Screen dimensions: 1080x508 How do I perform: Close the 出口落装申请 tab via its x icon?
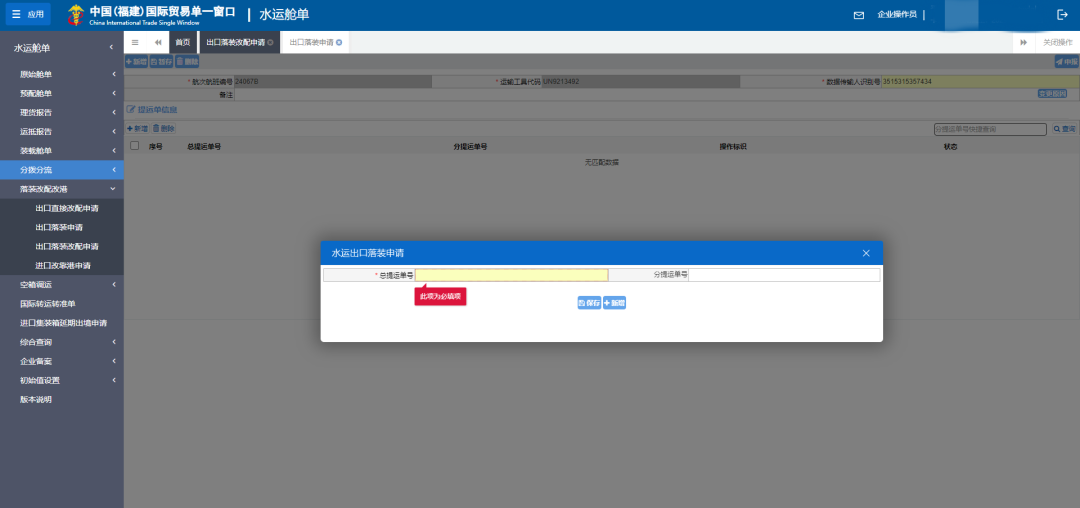pyautogui.click(x=339, y=43)
